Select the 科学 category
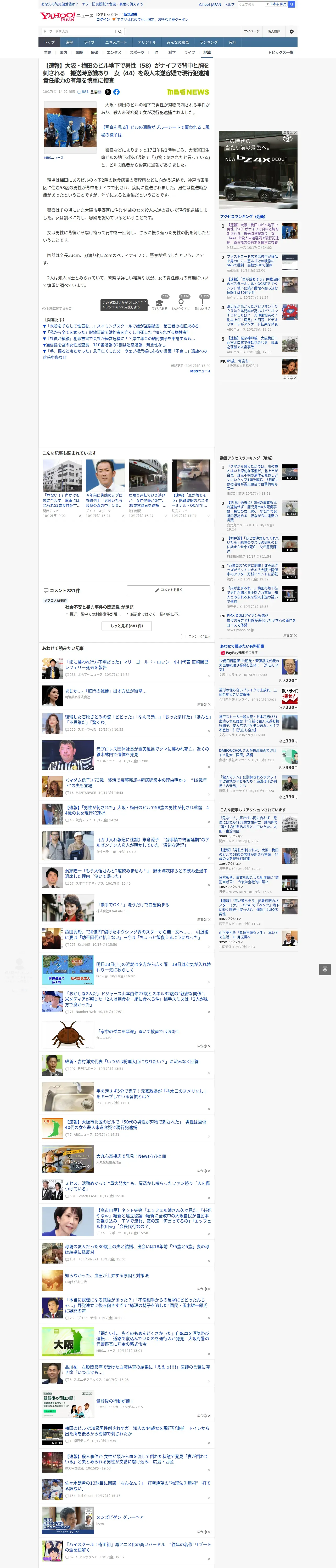The height and width of the screenshot is (1568, 336). [172, 52]
